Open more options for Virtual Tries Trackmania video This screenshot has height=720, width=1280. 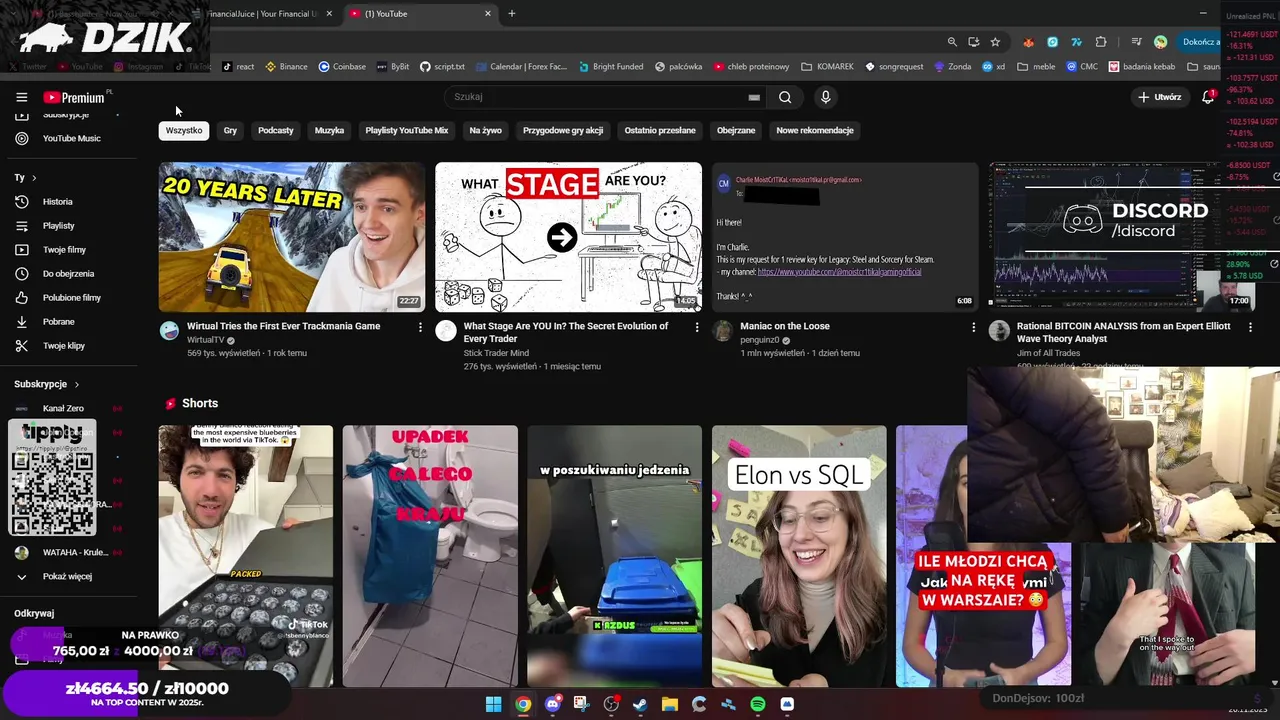[x=420, y=327]
